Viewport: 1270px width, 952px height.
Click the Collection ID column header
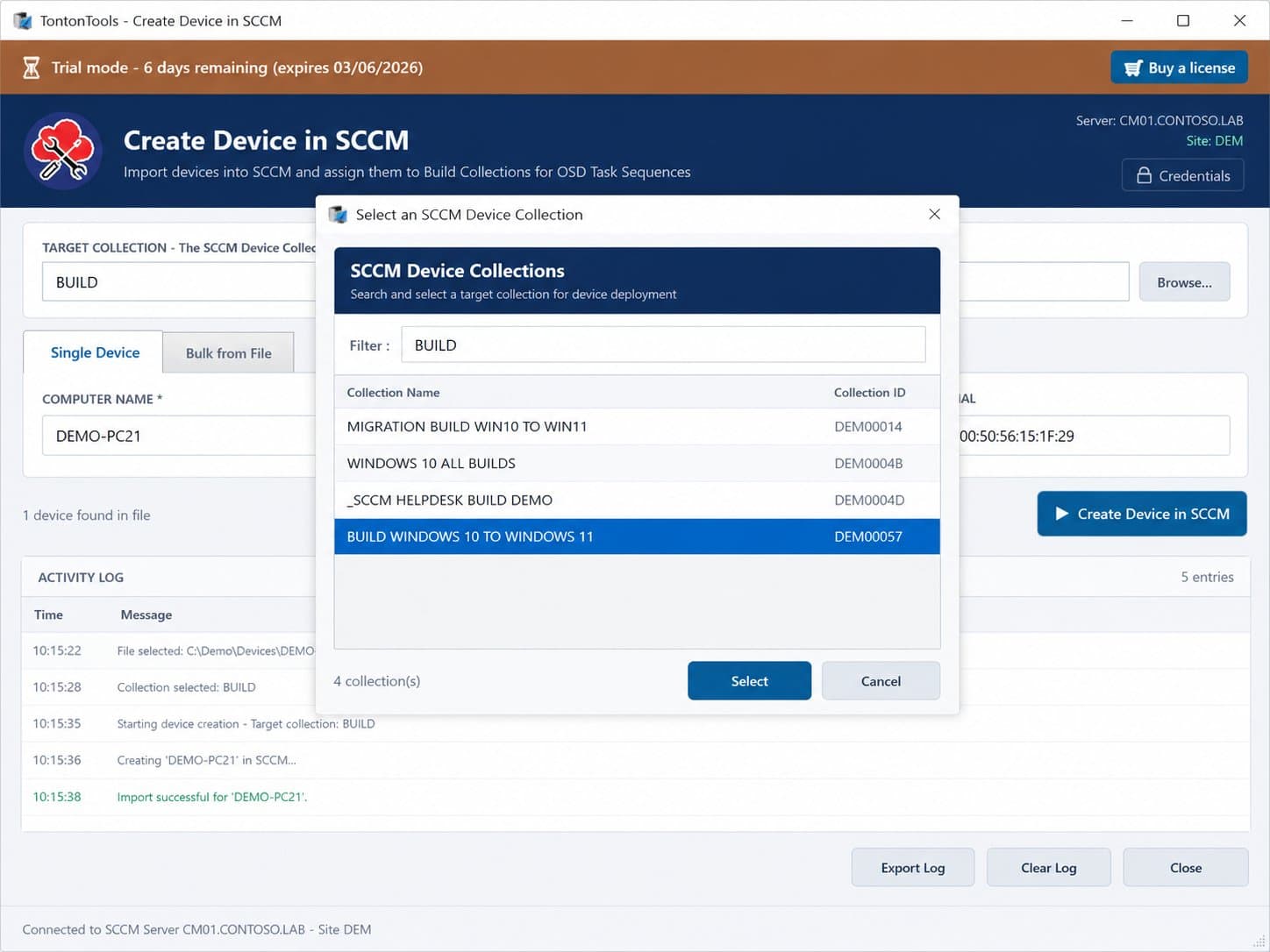click(869, 393)
